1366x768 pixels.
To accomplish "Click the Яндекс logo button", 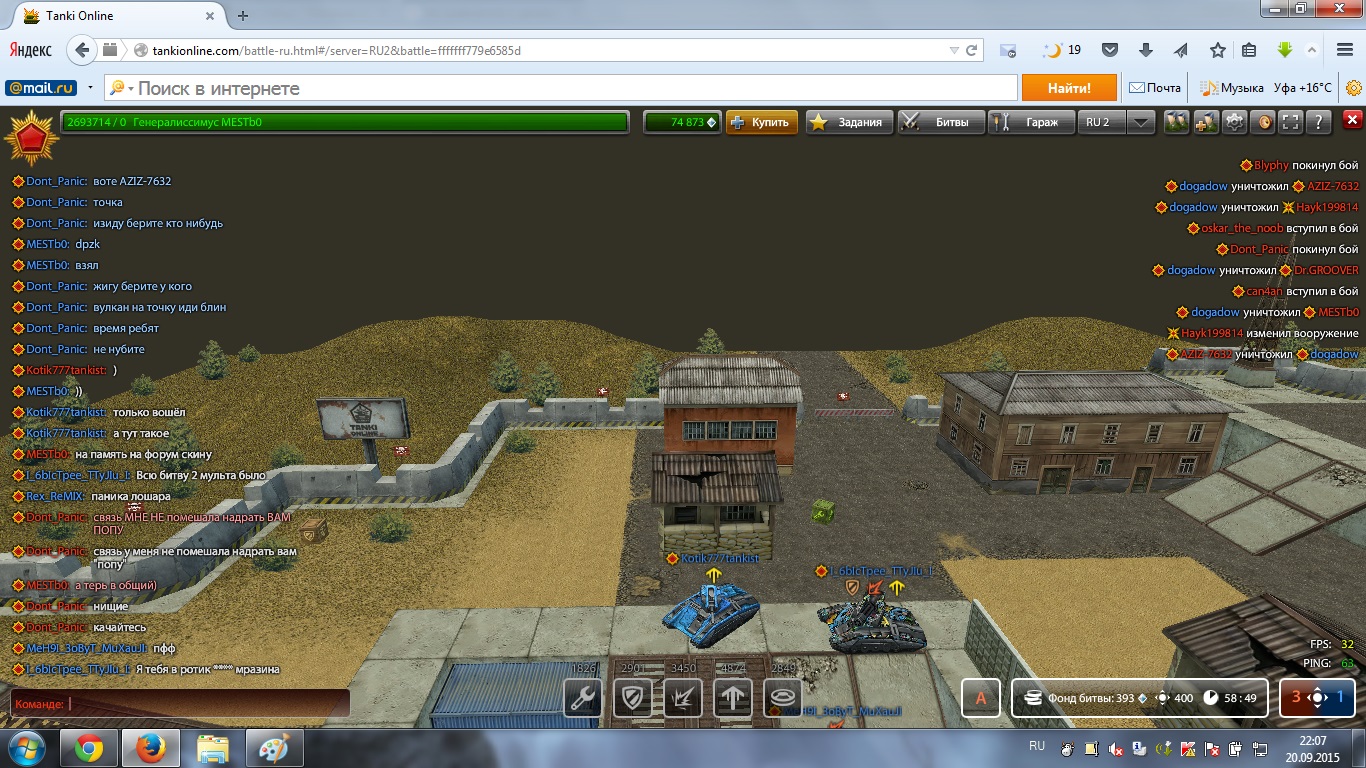I will point(31,50).
